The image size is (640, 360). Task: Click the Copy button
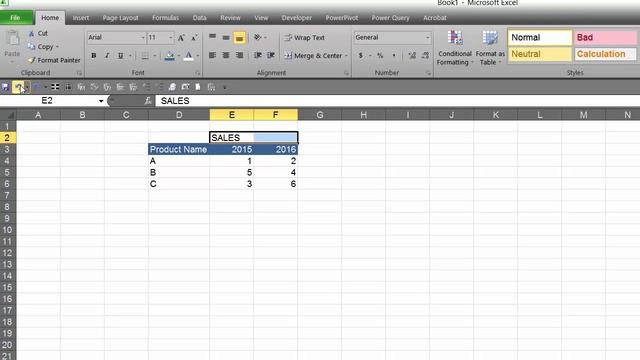(x=41, y=47)
